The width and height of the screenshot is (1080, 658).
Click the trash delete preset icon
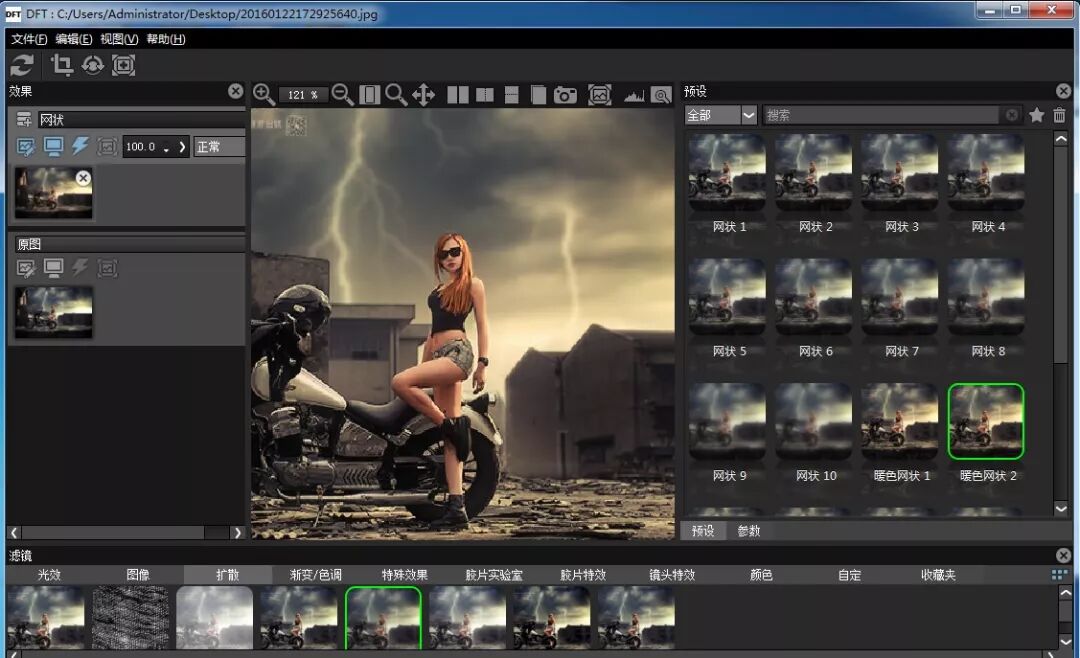click(x=1060, y=115)
